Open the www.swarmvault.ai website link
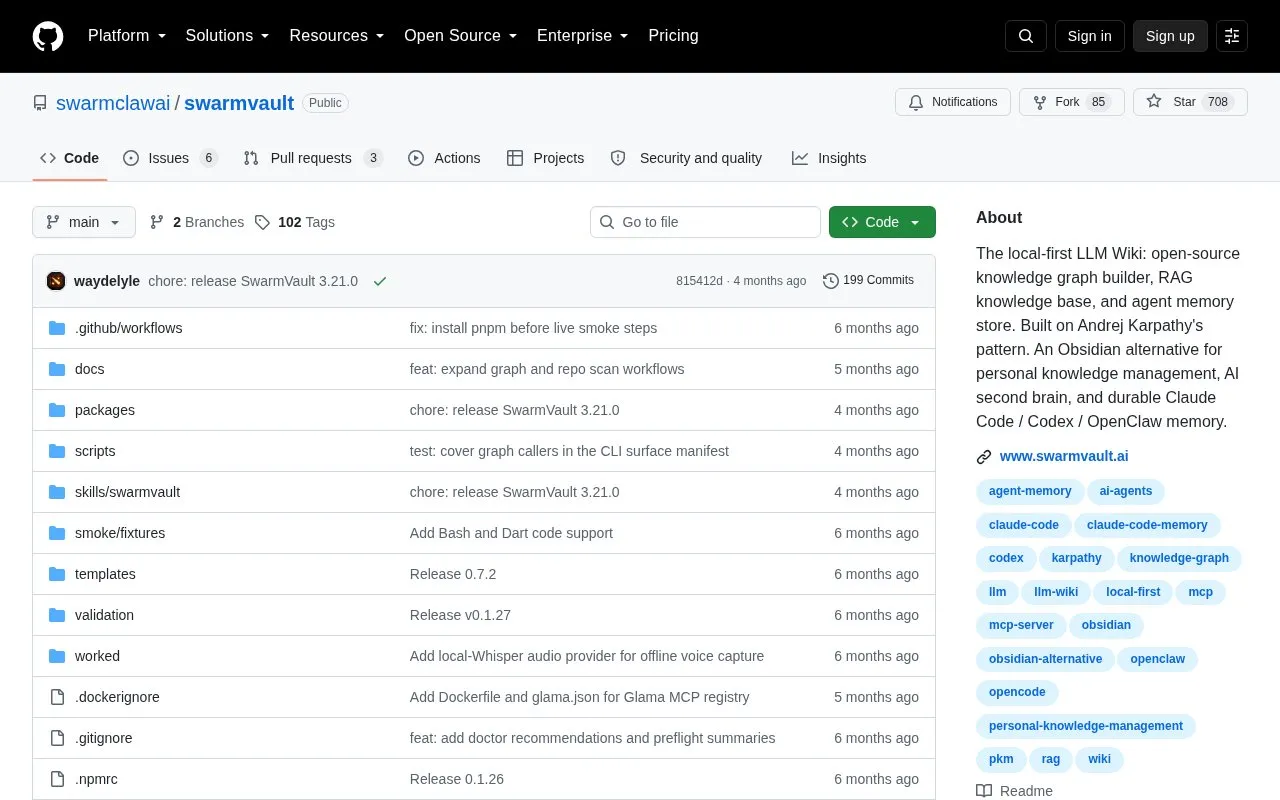Image resolution: width=1280 pixels, height=800 pixels. (1064, 456)
